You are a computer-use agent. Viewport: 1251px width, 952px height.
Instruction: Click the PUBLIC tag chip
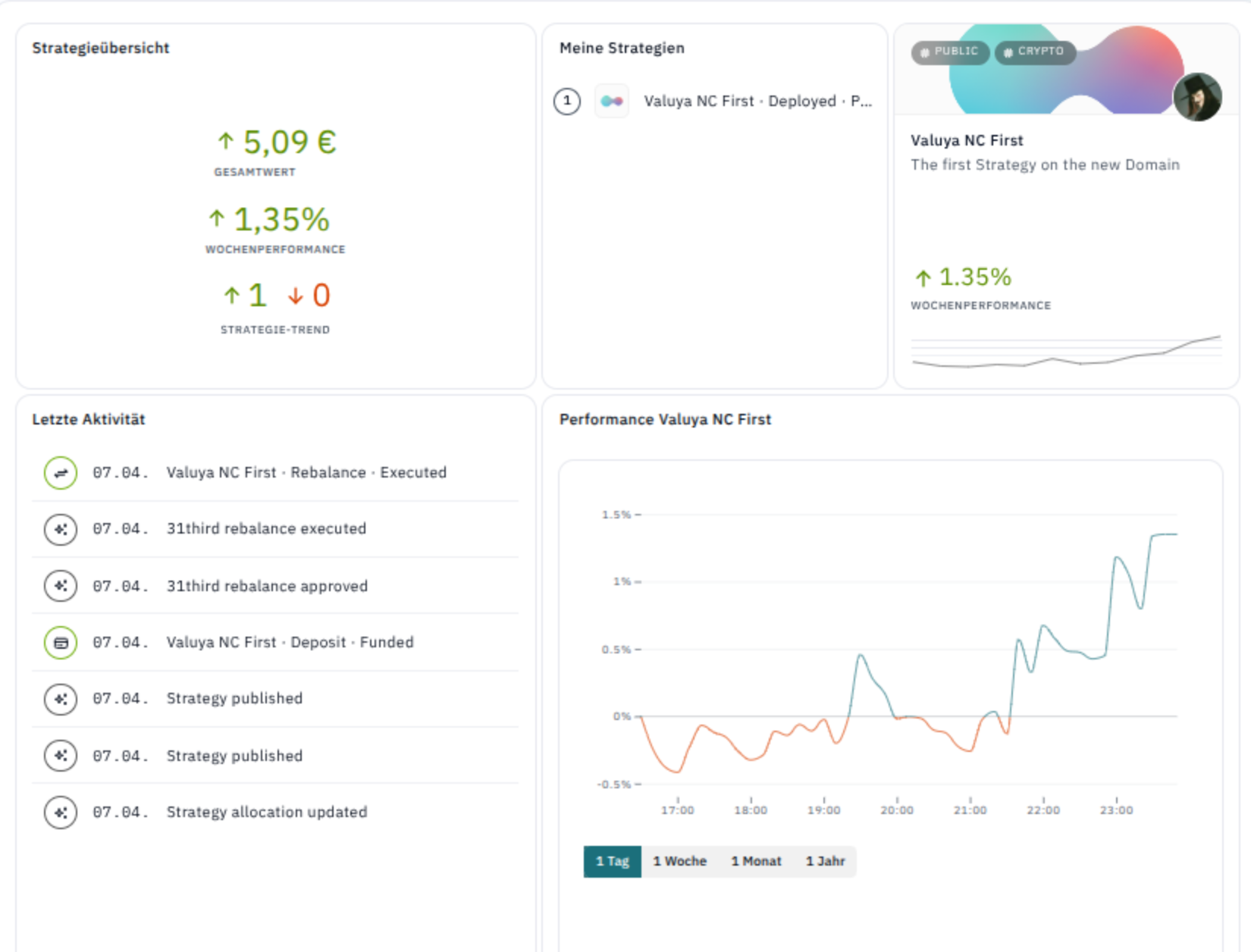950,52
